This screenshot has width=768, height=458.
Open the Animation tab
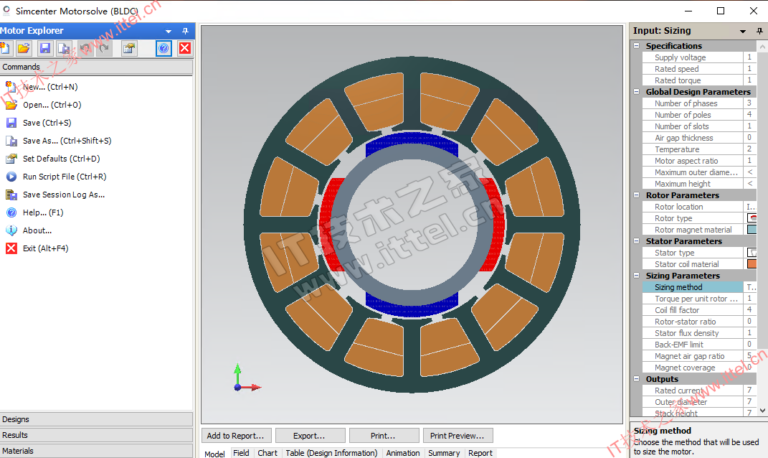(403, 453)
